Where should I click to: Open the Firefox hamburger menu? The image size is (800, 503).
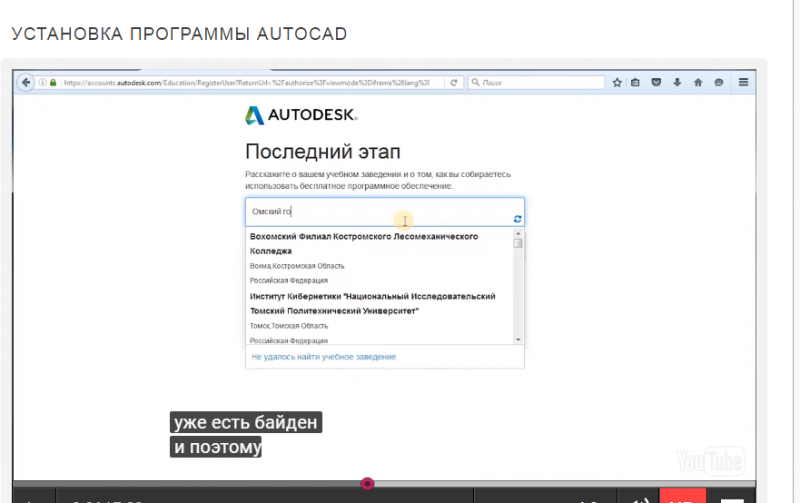click(743, 82)
